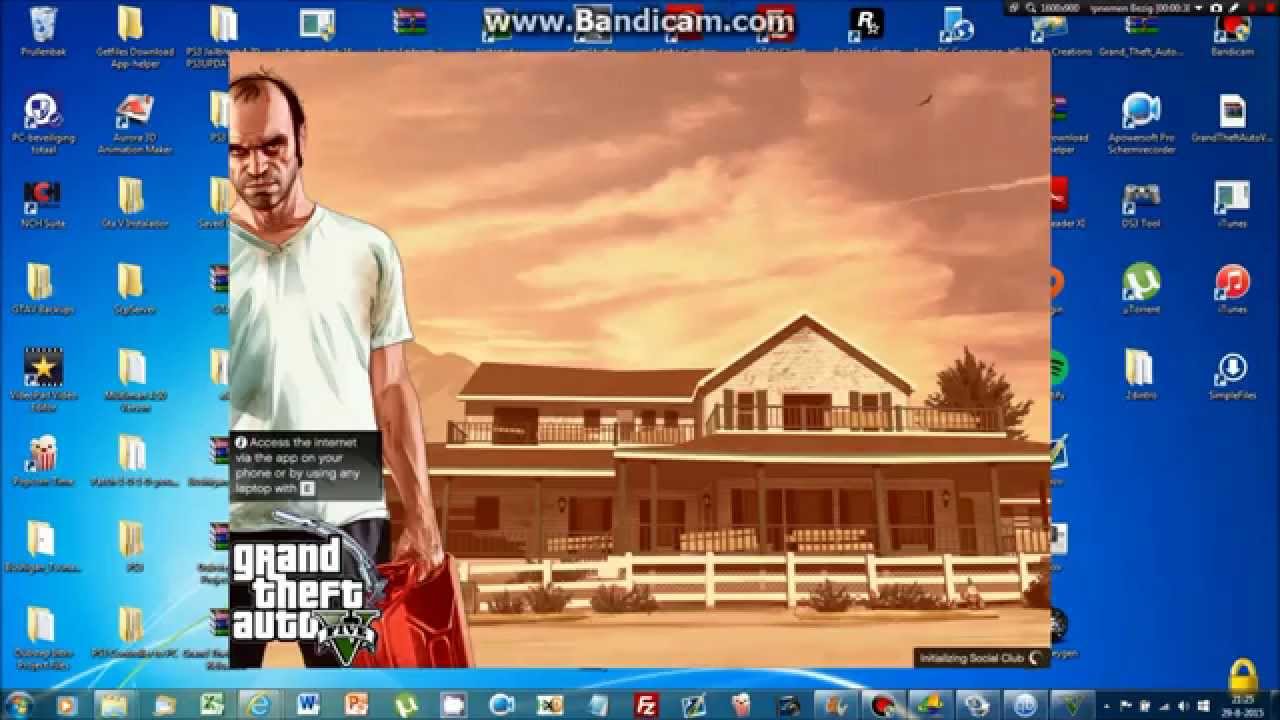1280x720 pixels.
Task: Open the VideoPad Video Editor shortcut
Action: (43, 379)
